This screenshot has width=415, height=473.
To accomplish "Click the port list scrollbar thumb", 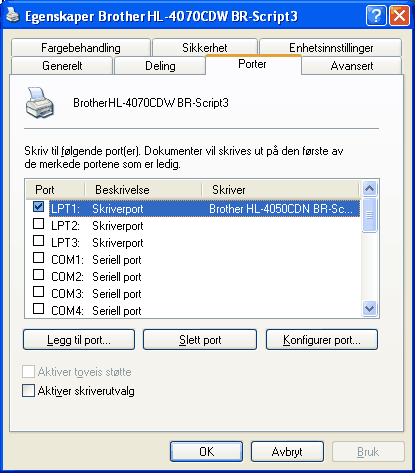I will [x=369, y=215].
